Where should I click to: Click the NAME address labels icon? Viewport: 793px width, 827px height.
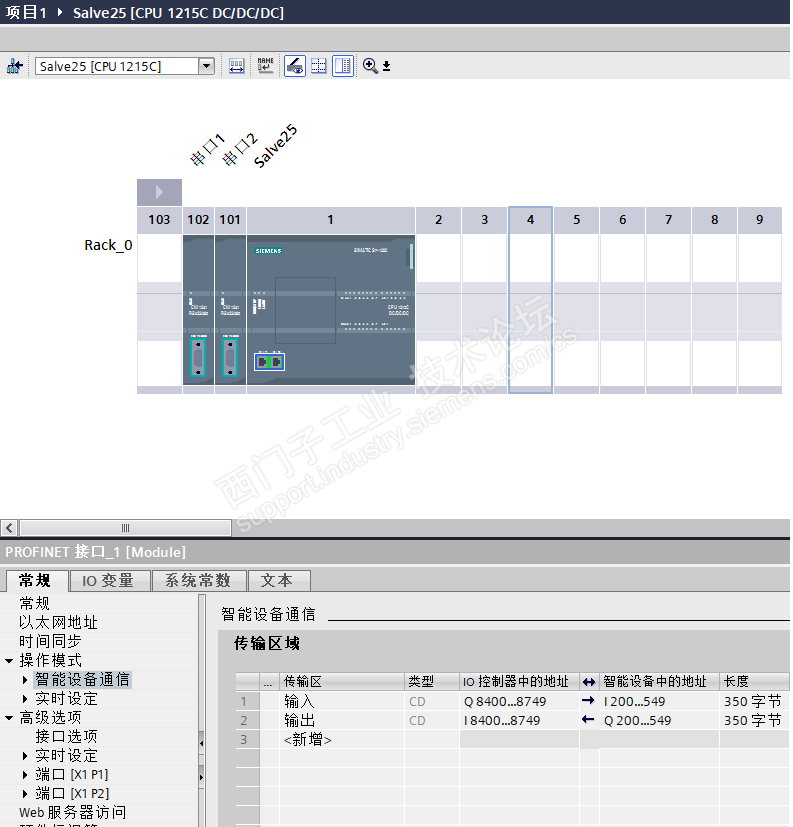tap(265, 66)
